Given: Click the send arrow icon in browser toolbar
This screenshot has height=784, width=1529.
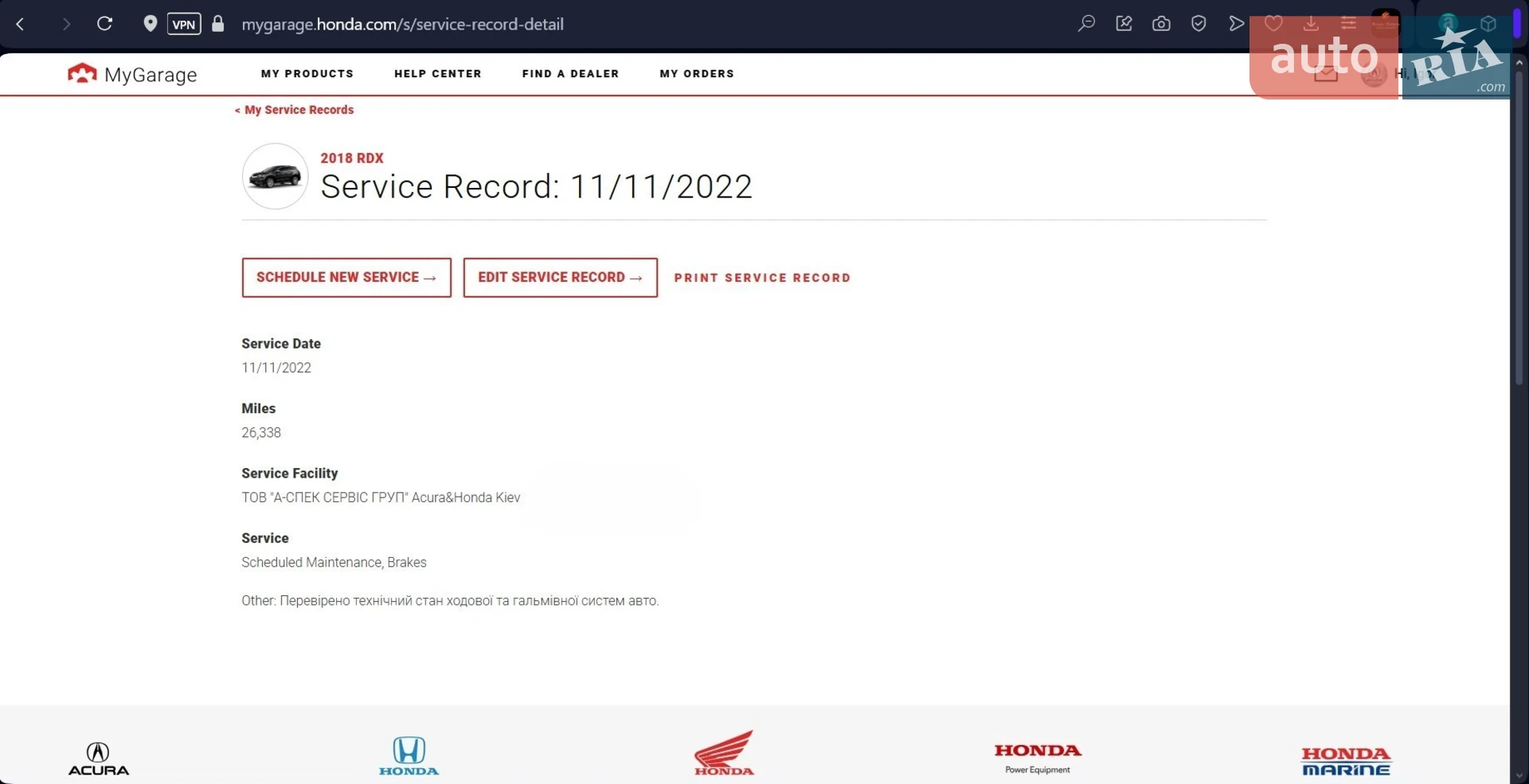Looking at the screenshot, I should click(x=1236, y=23).
